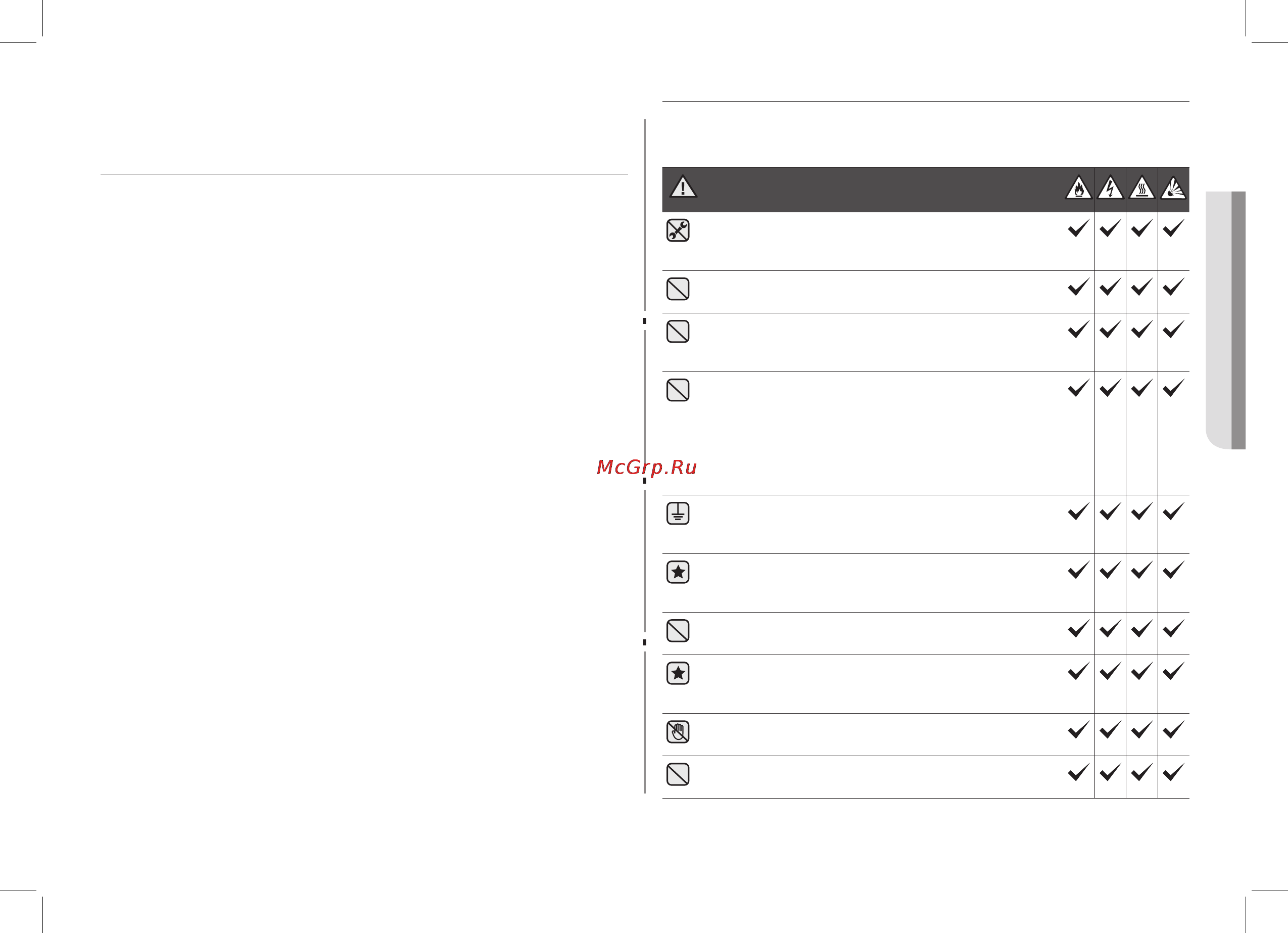Toggle the explosion-column checkmark in the grounding row
The height and width of the screenshot is (933, 1288).
pos(1173,511)
